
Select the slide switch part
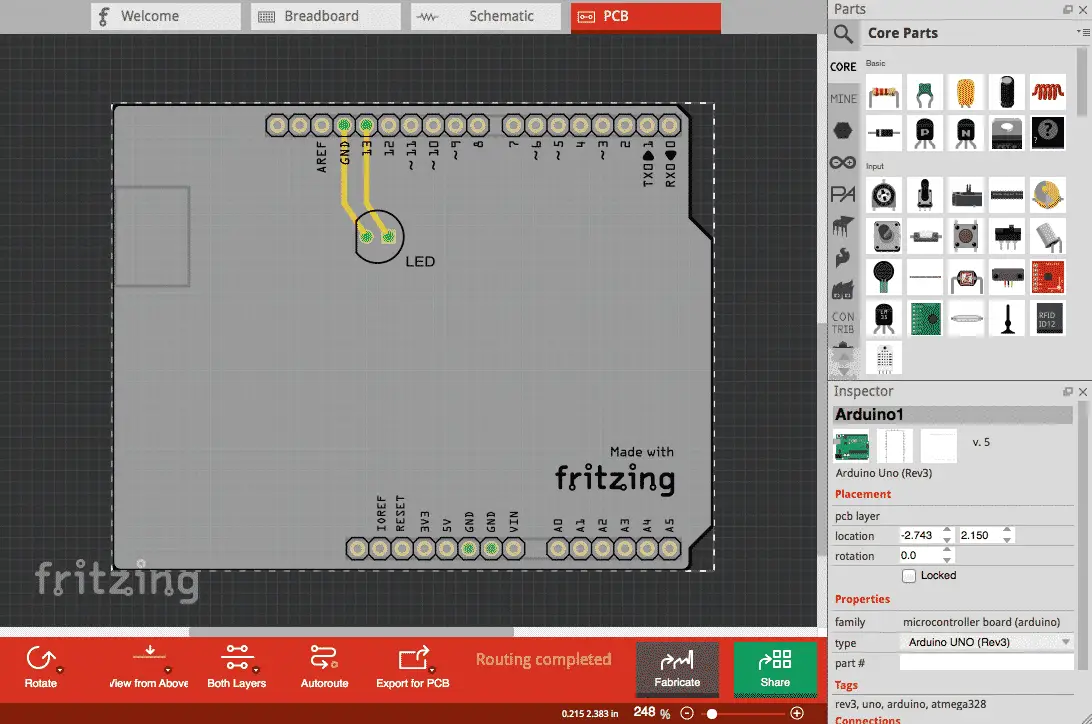pyautogui.click(x=1007, y=237)
